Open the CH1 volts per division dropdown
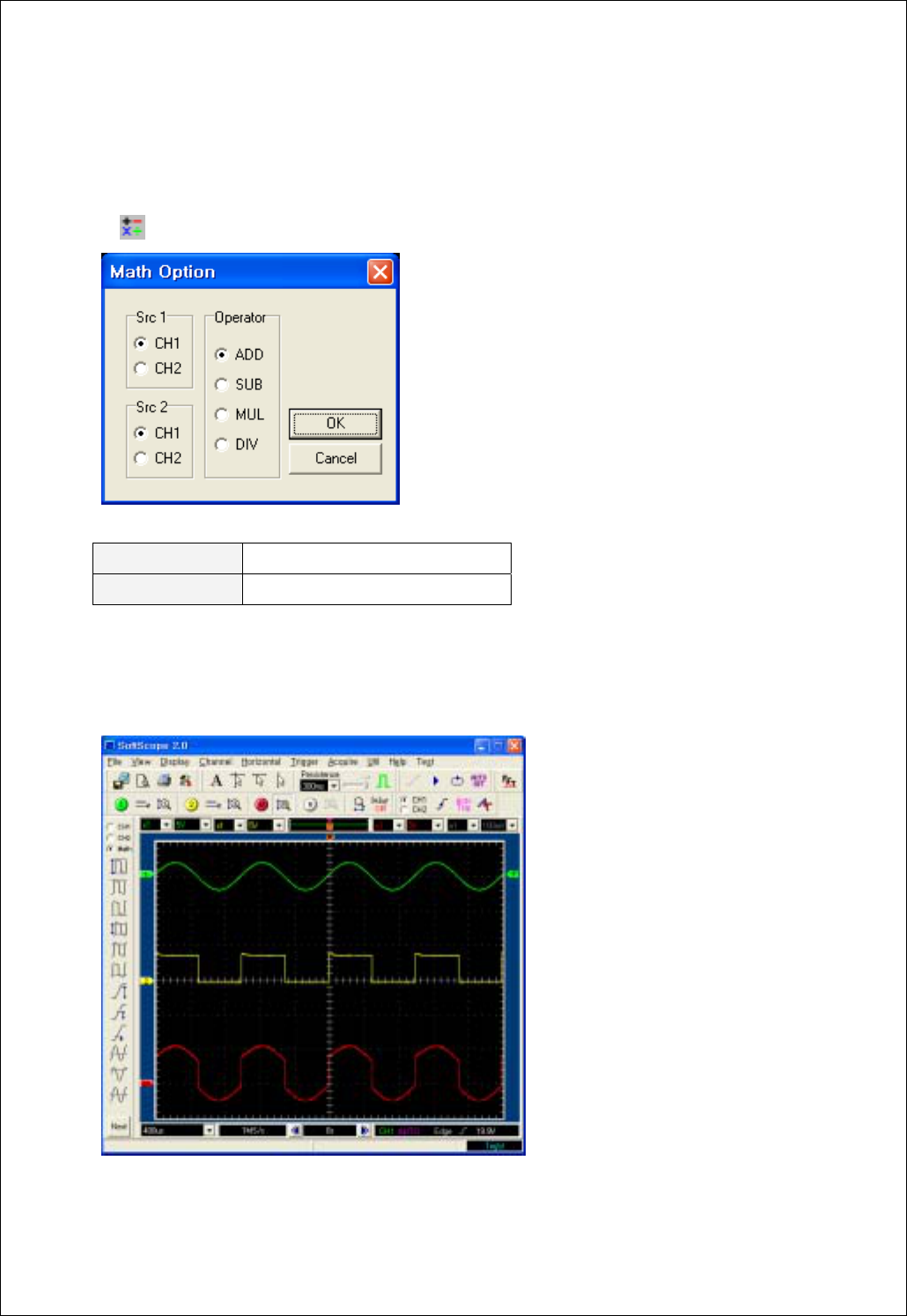The height and width of the screenshot is (1316, 907). (x=206, y=825)
